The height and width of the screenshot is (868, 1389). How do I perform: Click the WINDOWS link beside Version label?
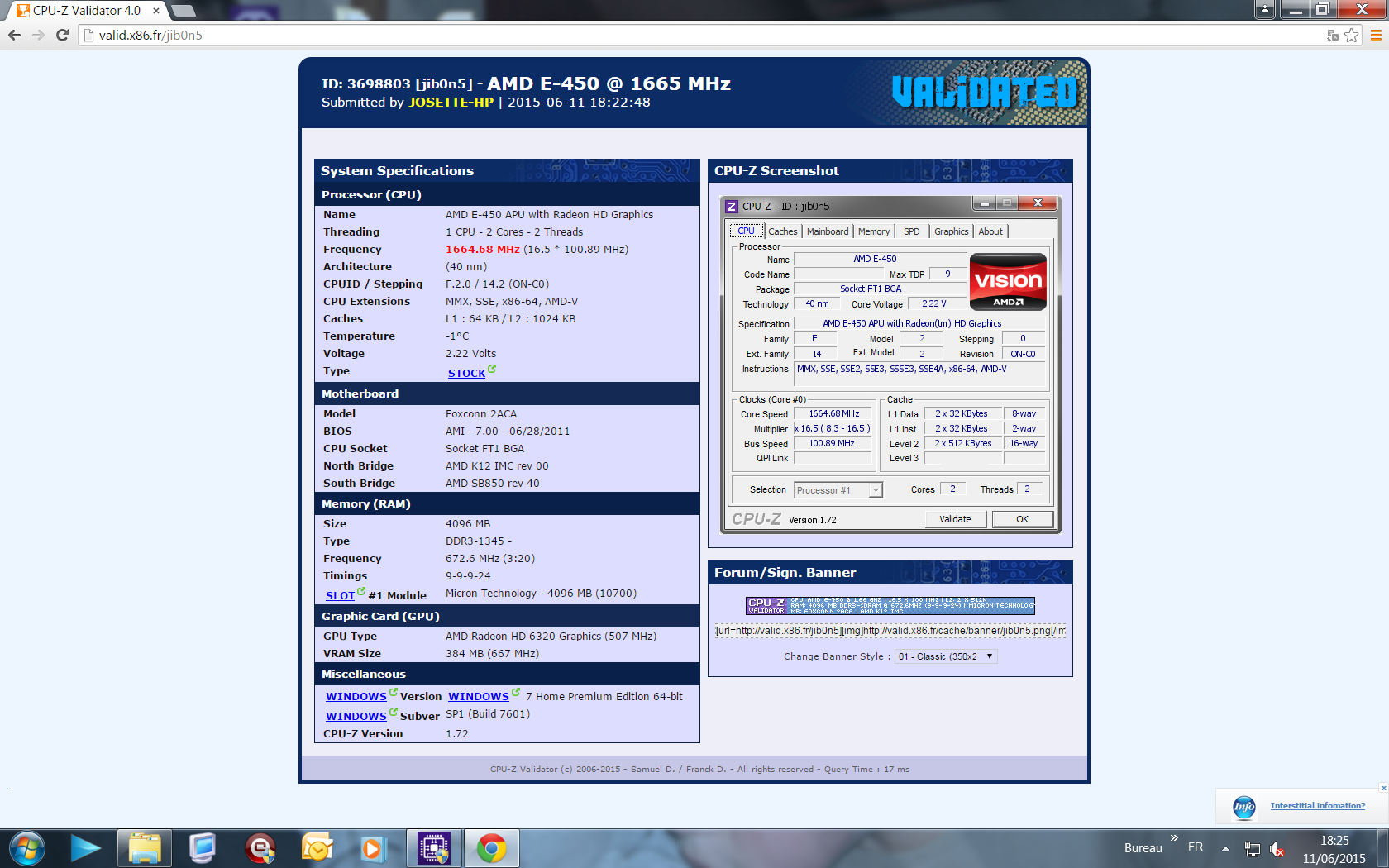(x=356, y=696)
